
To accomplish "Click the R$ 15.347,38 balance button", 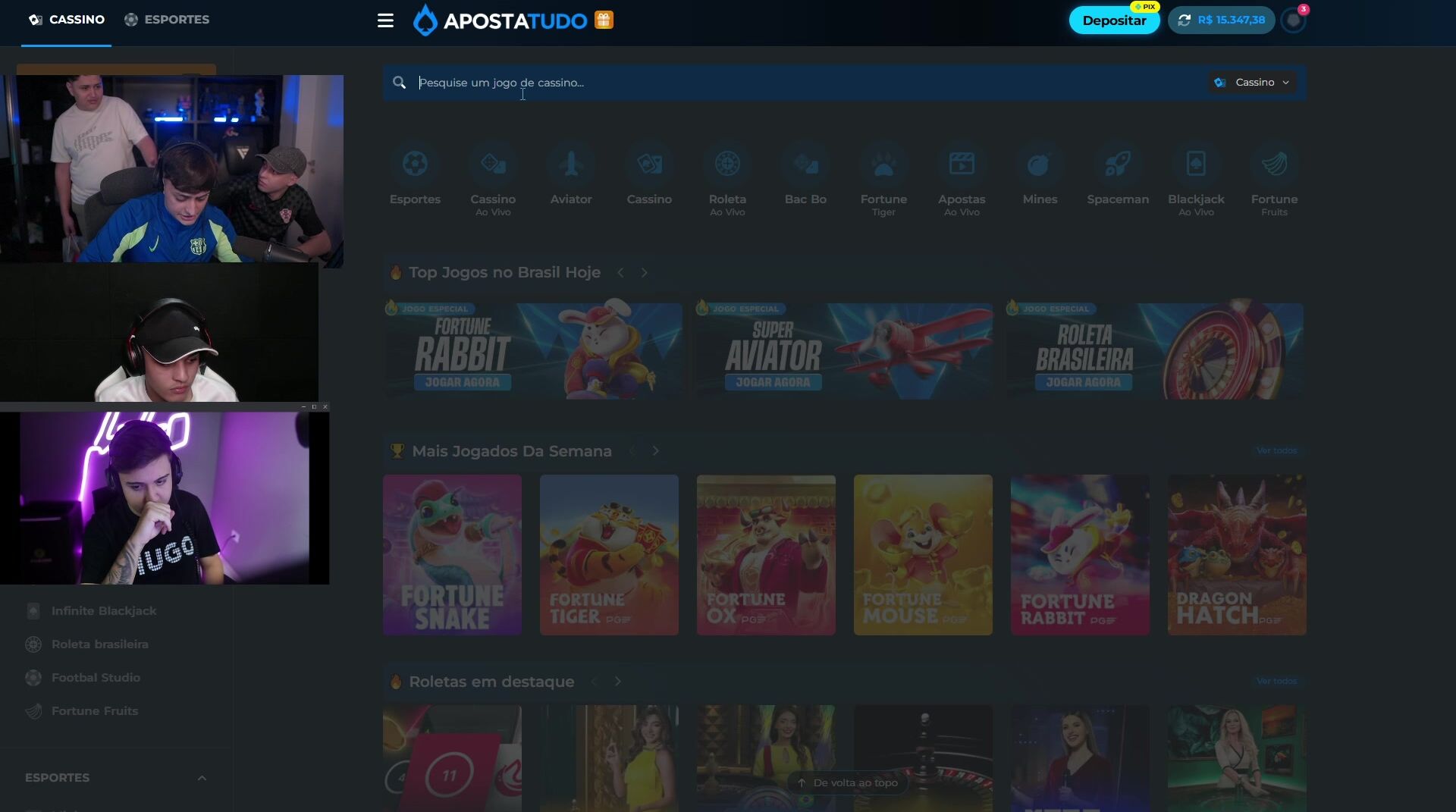I will click(1221, 20).
